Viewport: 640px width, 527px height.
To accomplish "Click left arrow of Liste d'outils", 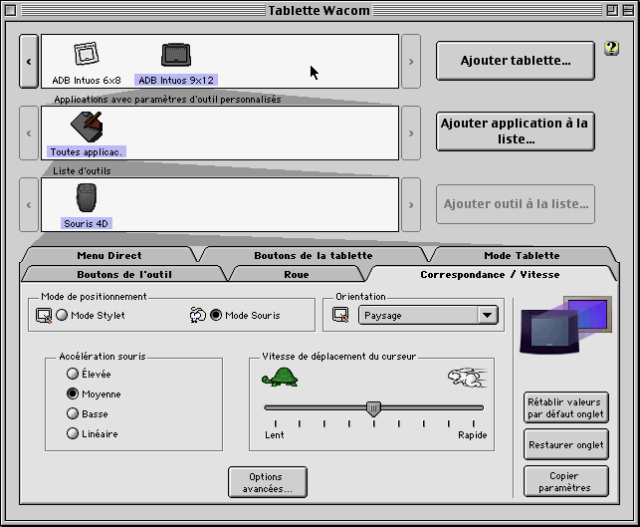I will [x=29, y=205].
